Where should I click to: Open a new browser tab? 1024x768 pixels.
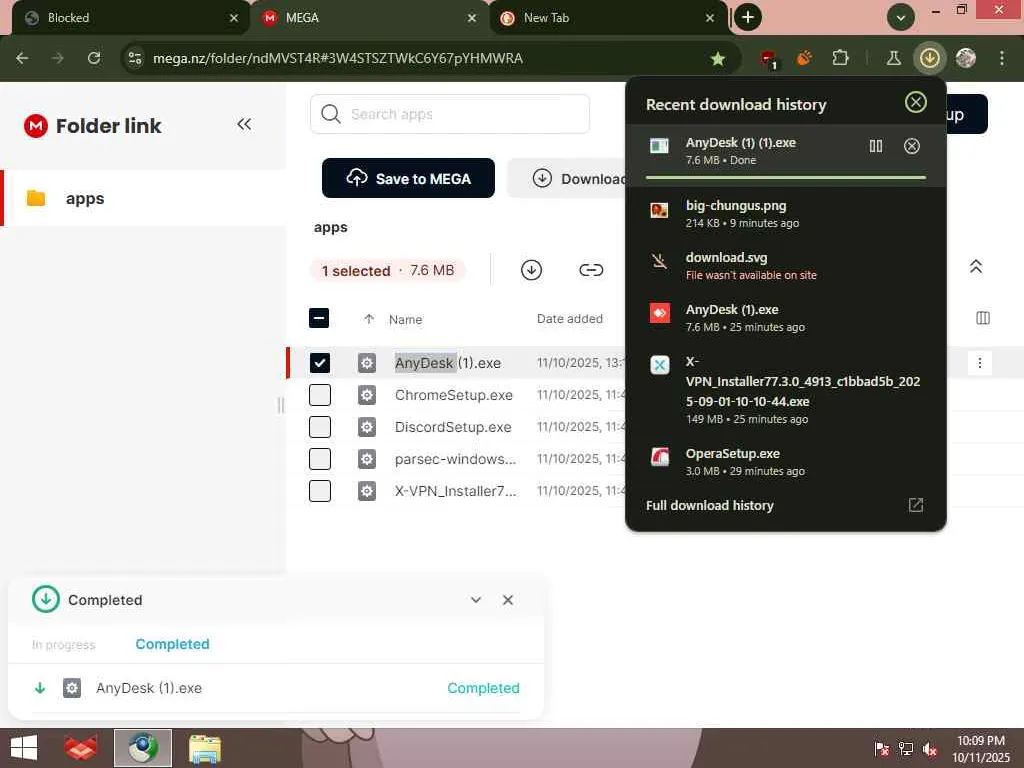point(748,17)
